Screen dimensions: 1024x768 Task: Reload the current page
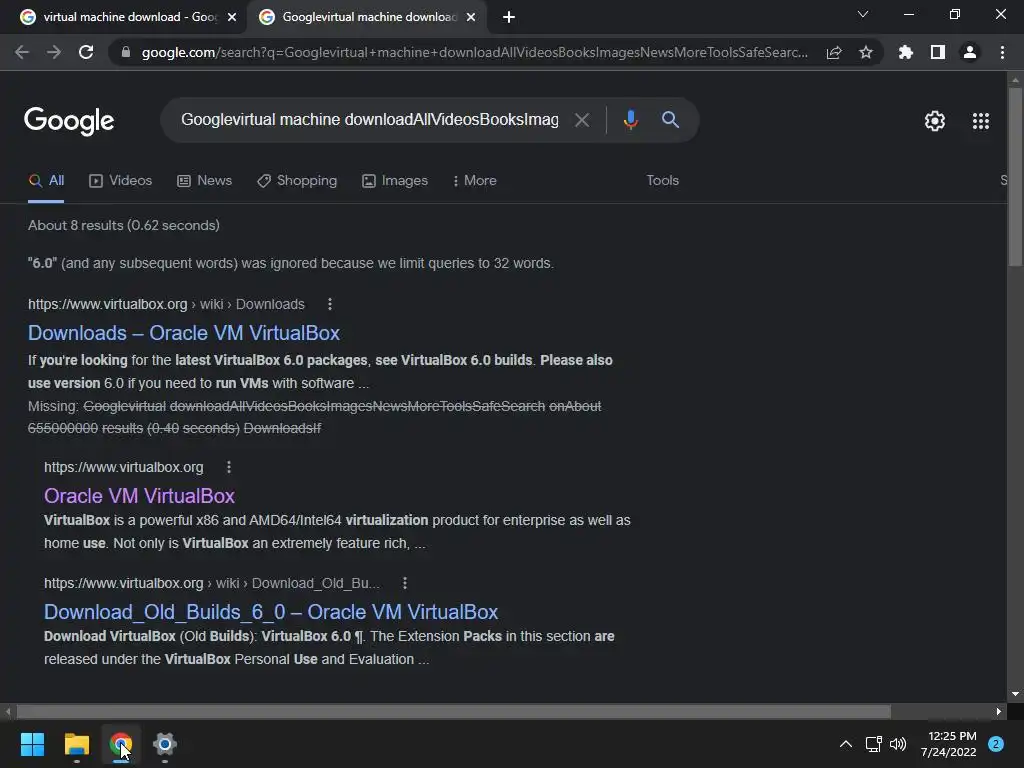pos(86,52)
